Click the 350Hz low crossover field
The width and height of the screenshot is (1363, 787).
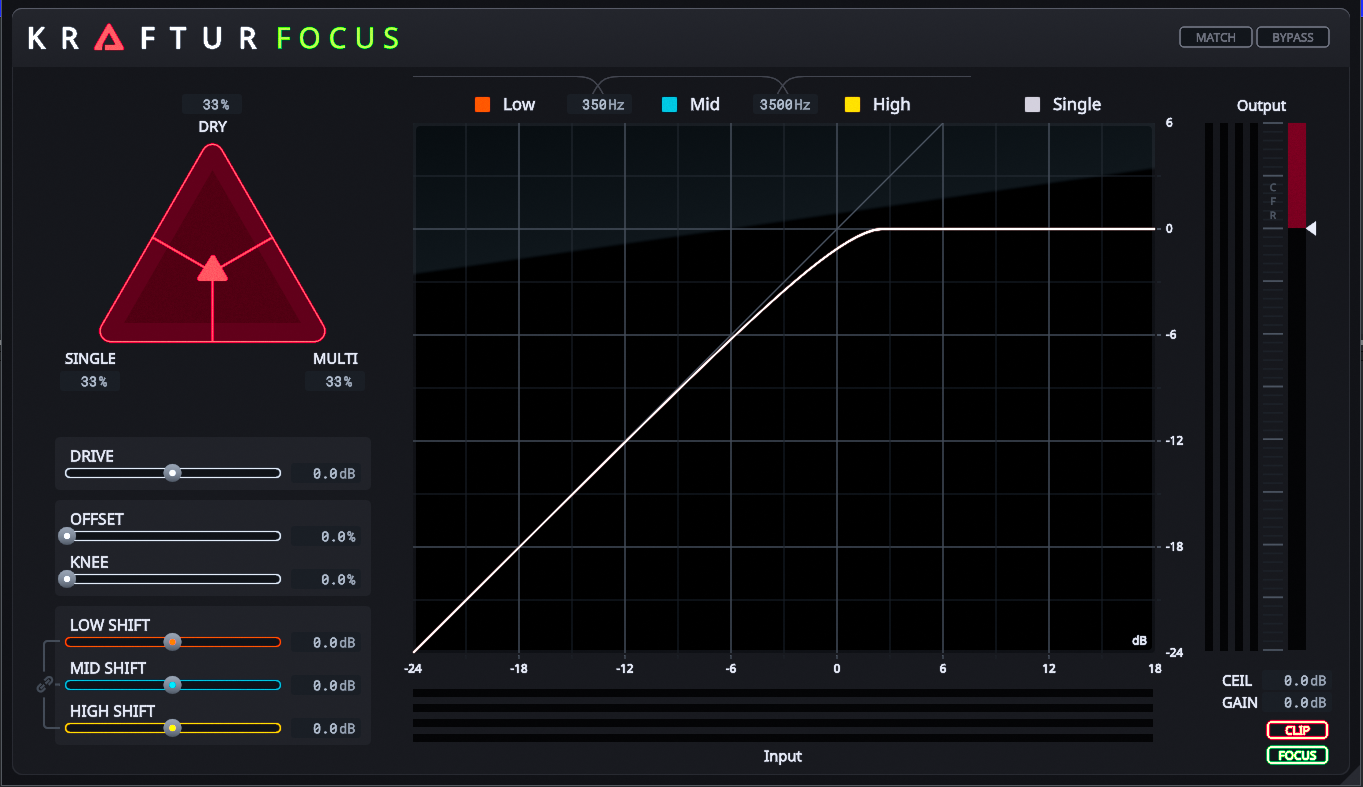pyautogui.click(x=599, y=105)
